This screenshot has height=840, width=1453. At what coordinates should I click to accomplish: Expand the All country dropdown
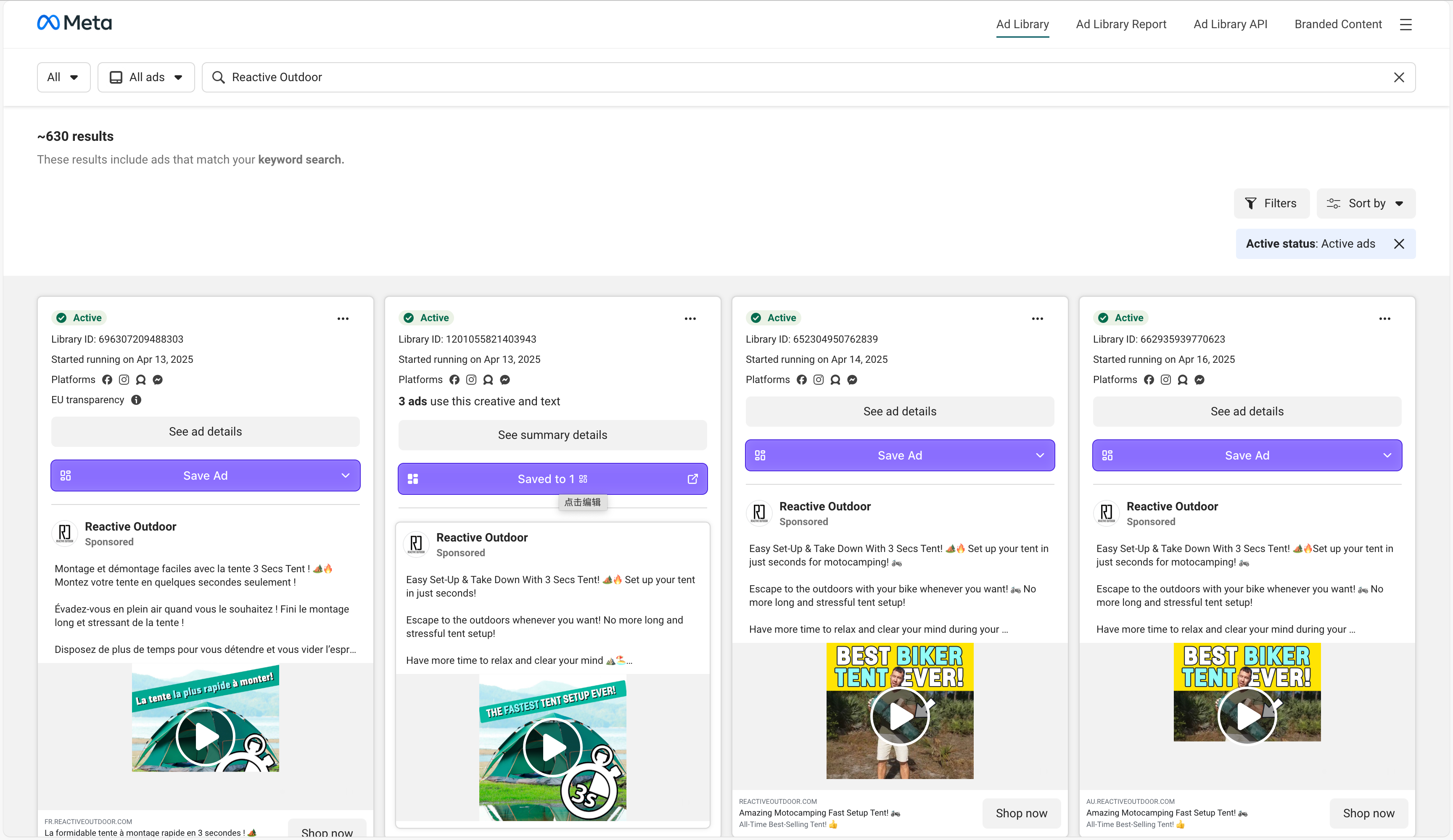point(63,77)
